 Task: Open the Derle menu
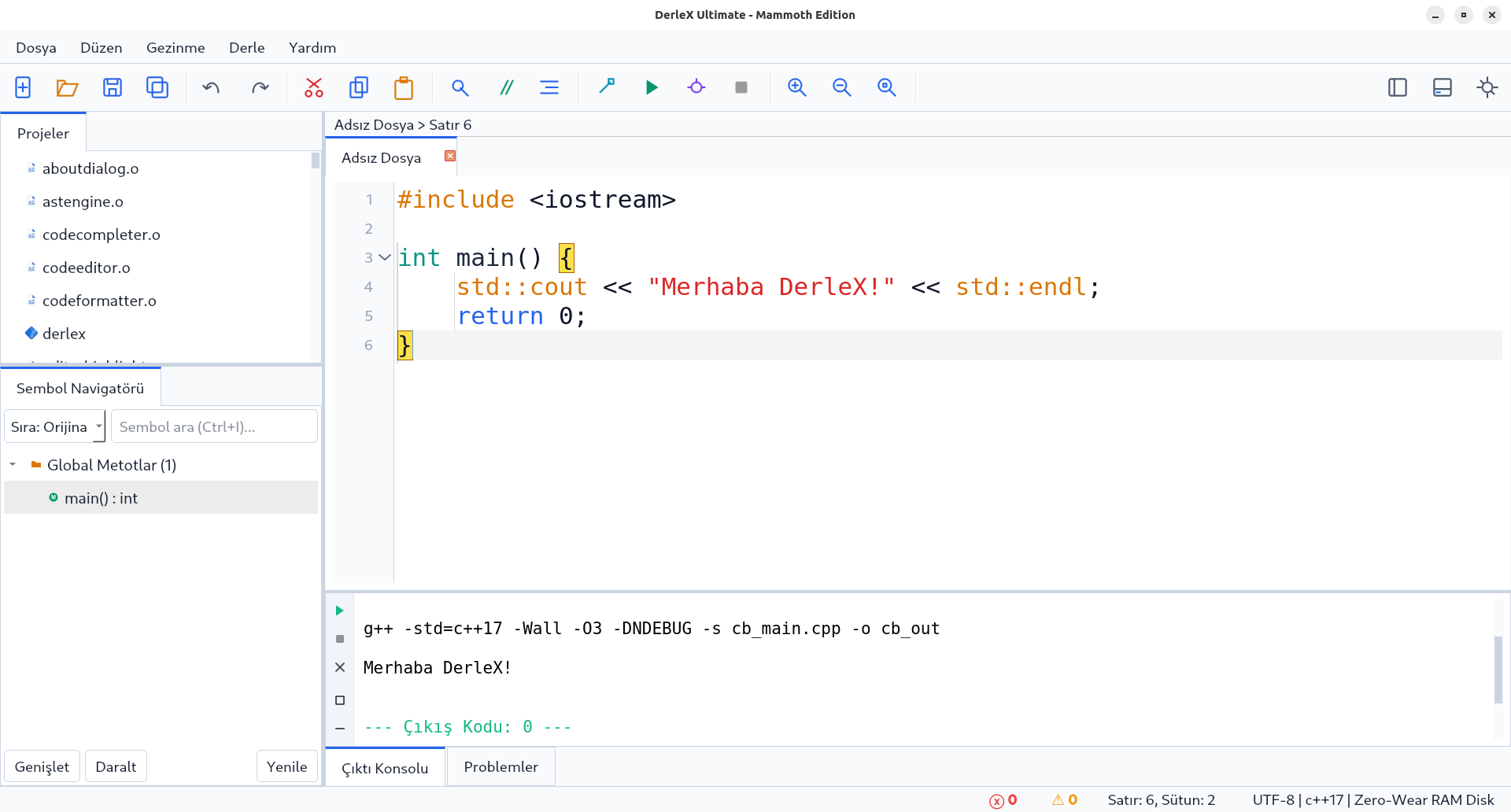pos(246,47)
